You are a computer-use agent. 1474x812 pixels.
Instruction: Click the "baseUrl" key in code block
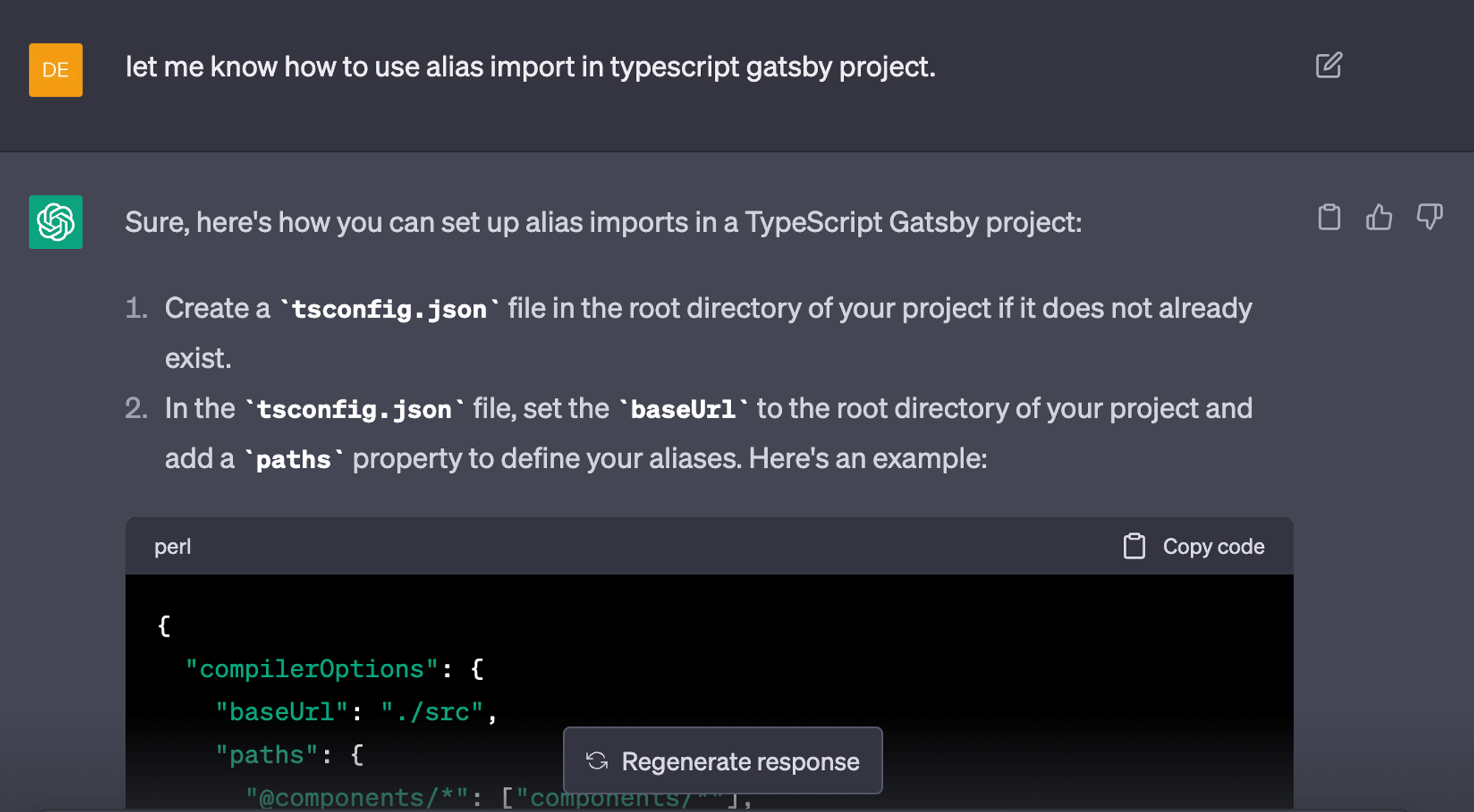point(282,712)
